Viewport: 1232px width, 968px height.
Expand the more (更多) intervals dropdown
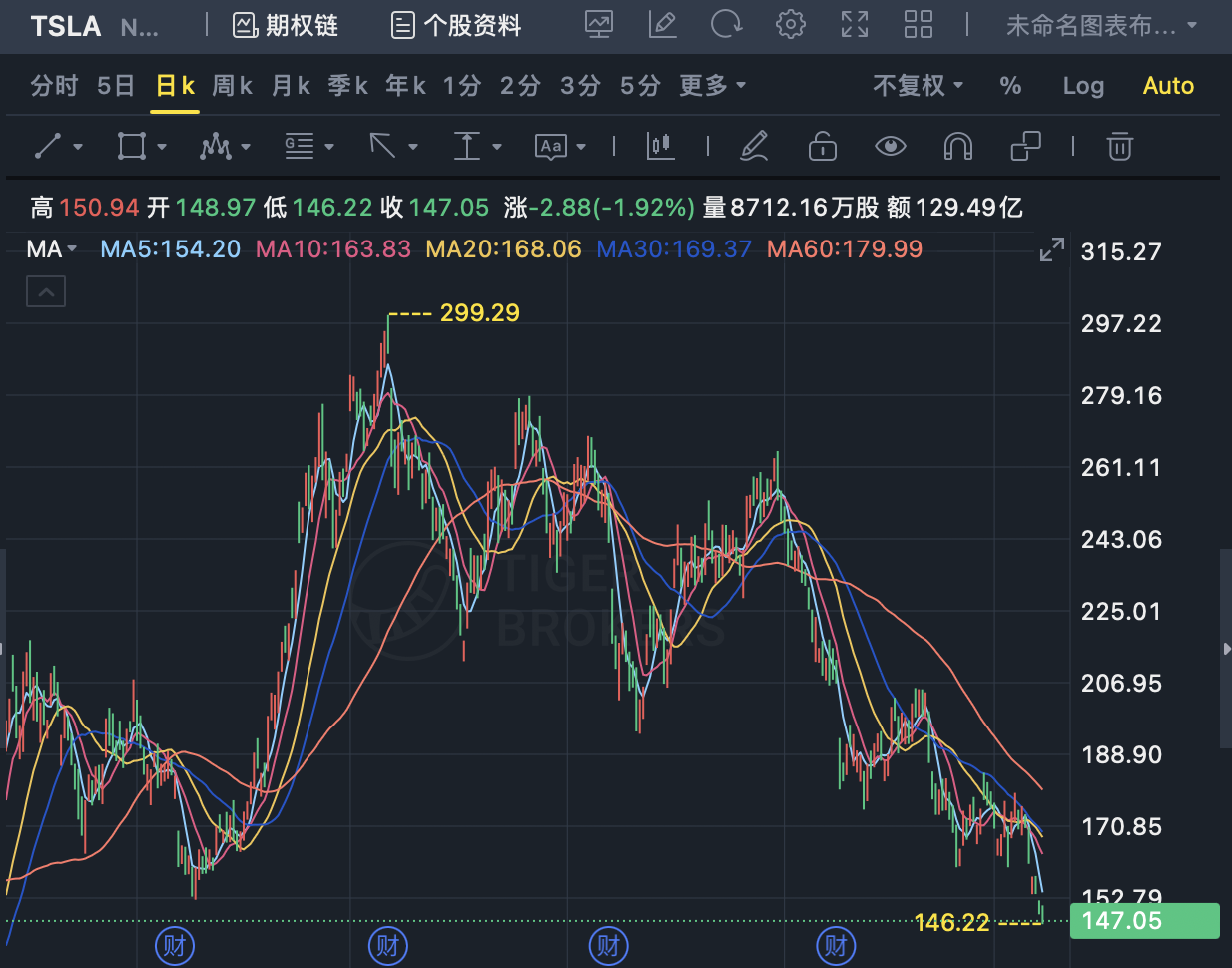click(713, 86)
